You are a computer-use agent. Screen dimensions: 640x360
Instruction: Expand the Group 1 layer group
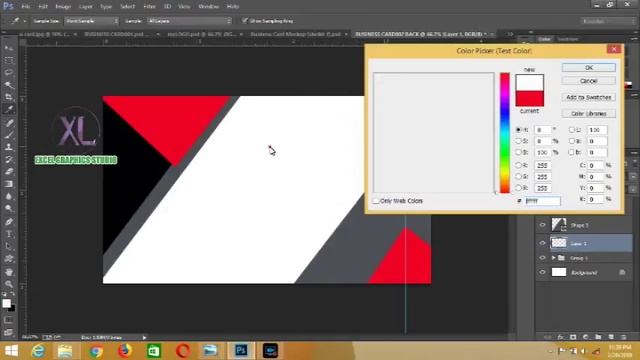point(553,258)
